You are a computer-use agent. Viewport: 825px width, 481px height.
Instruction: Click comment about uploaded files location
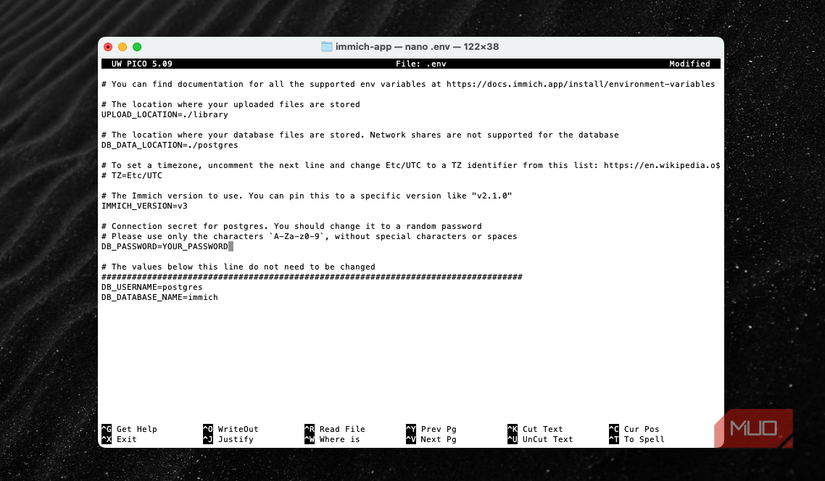230,104
